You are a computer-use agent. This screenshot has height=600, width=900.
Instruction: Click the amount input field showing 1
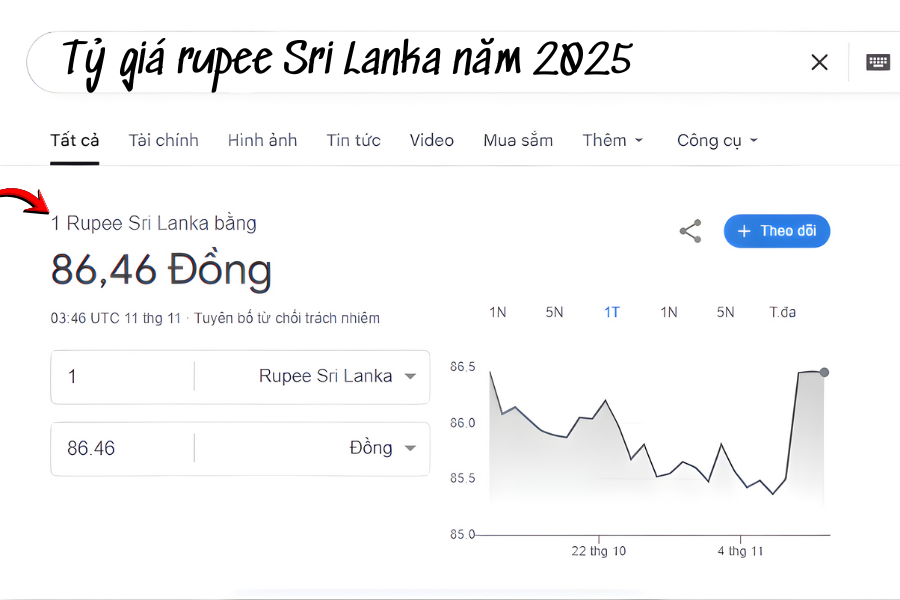pos(120,376)
